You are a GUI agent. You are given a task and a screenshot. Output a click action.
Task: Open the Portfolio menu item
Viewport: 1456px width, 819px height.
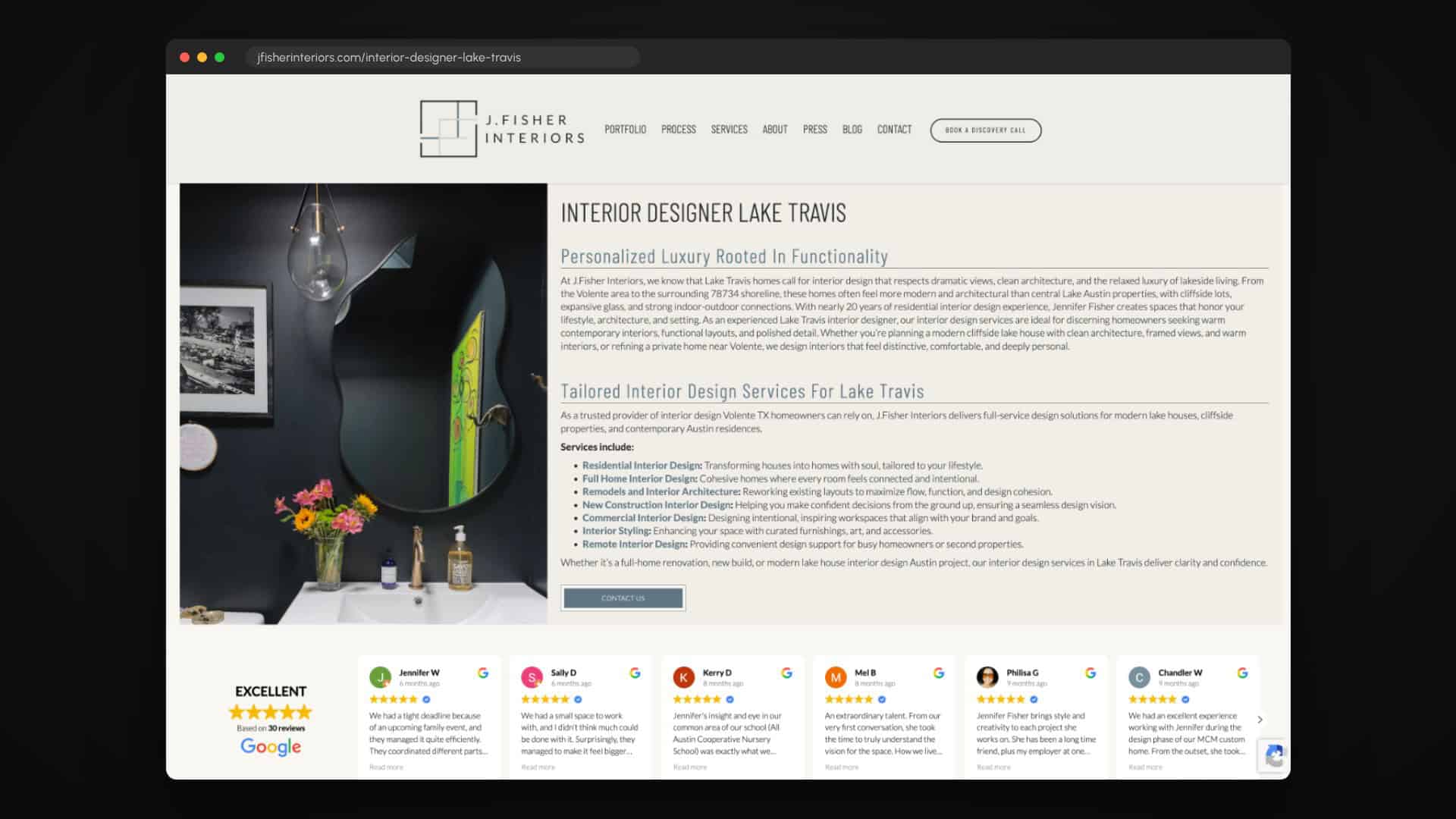tap(625, 130)
